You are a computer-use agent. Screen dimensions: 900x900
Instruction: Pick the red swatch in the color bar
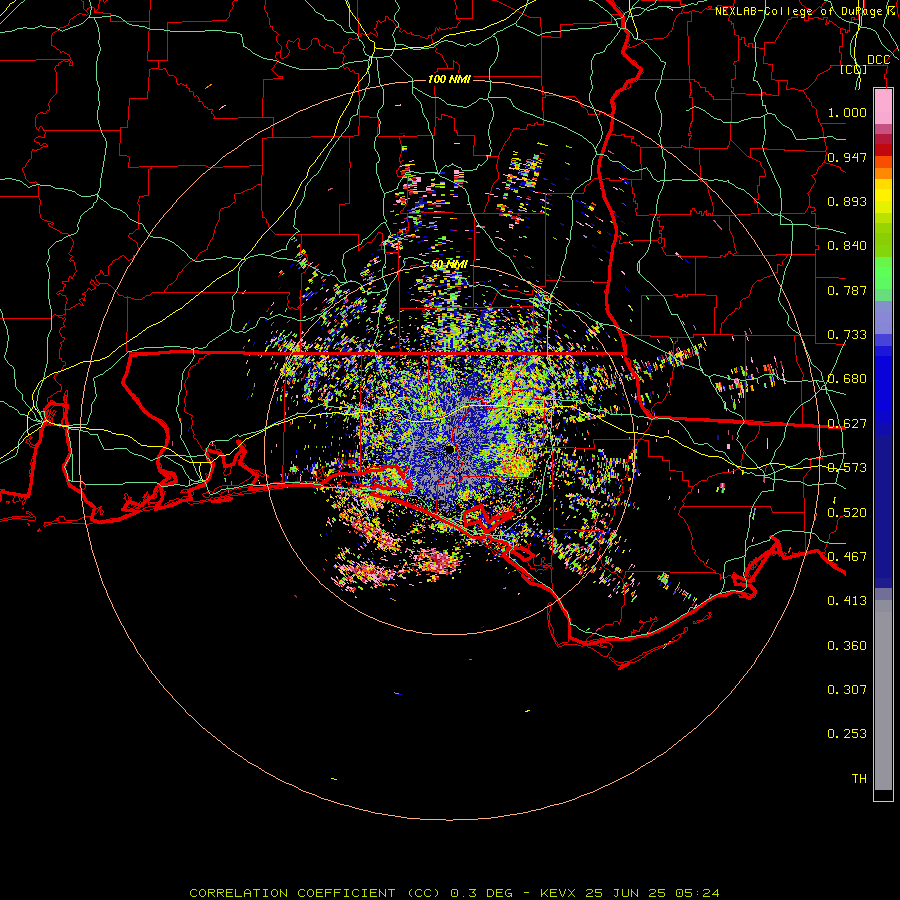[x=883, y=150]
